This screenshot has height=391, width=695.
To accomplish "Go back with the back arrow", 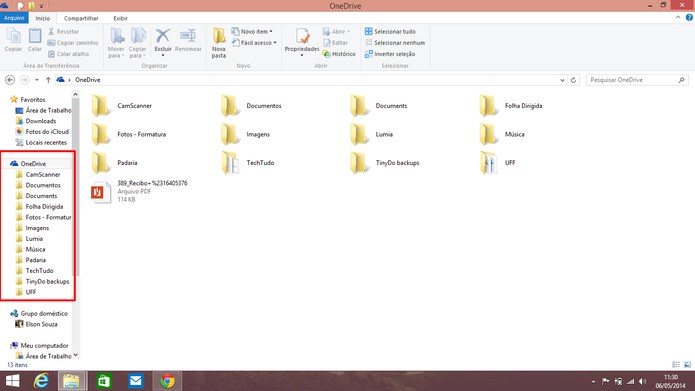I will (10, 80).
